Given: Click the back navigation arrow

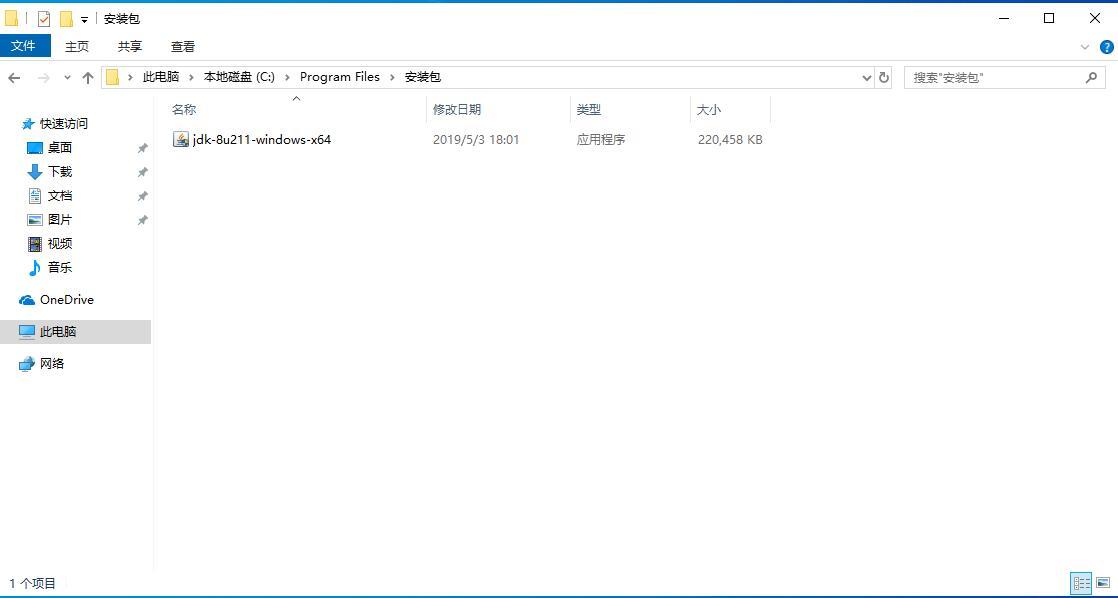Looking at the screenshot, I should [x=14, y=78].
